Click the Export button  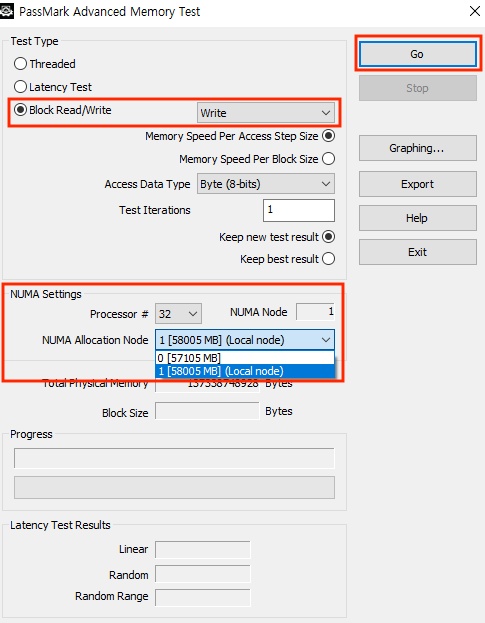(418, 184)
